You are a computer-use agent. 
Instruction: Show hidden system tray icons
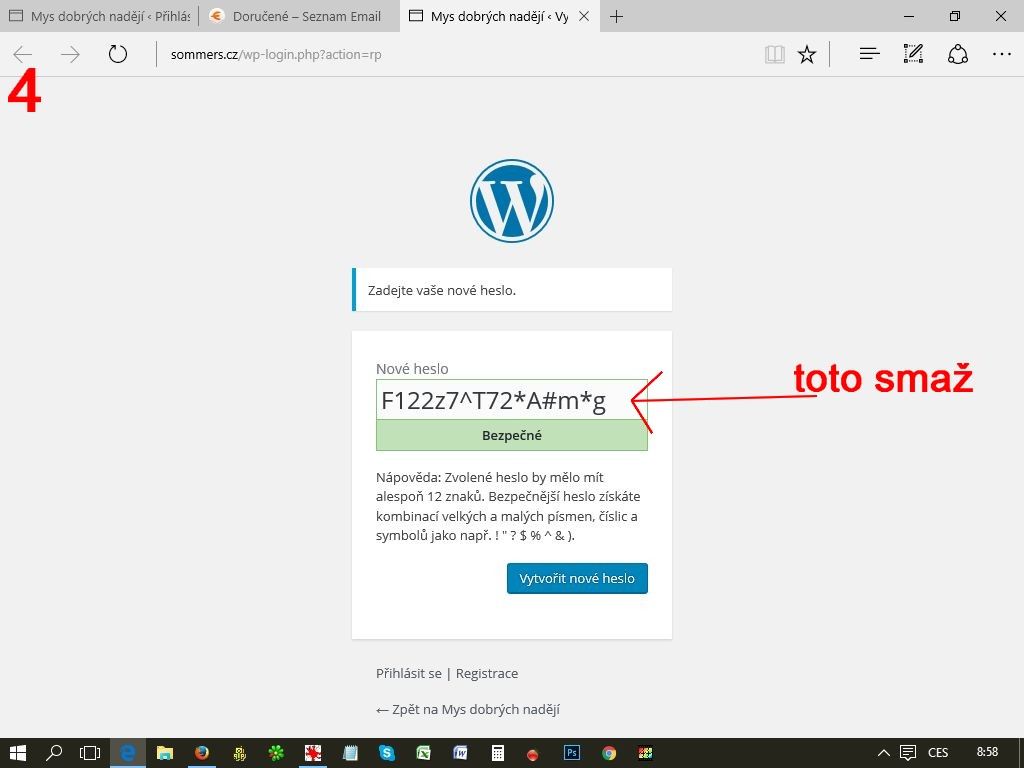(883, 753)
